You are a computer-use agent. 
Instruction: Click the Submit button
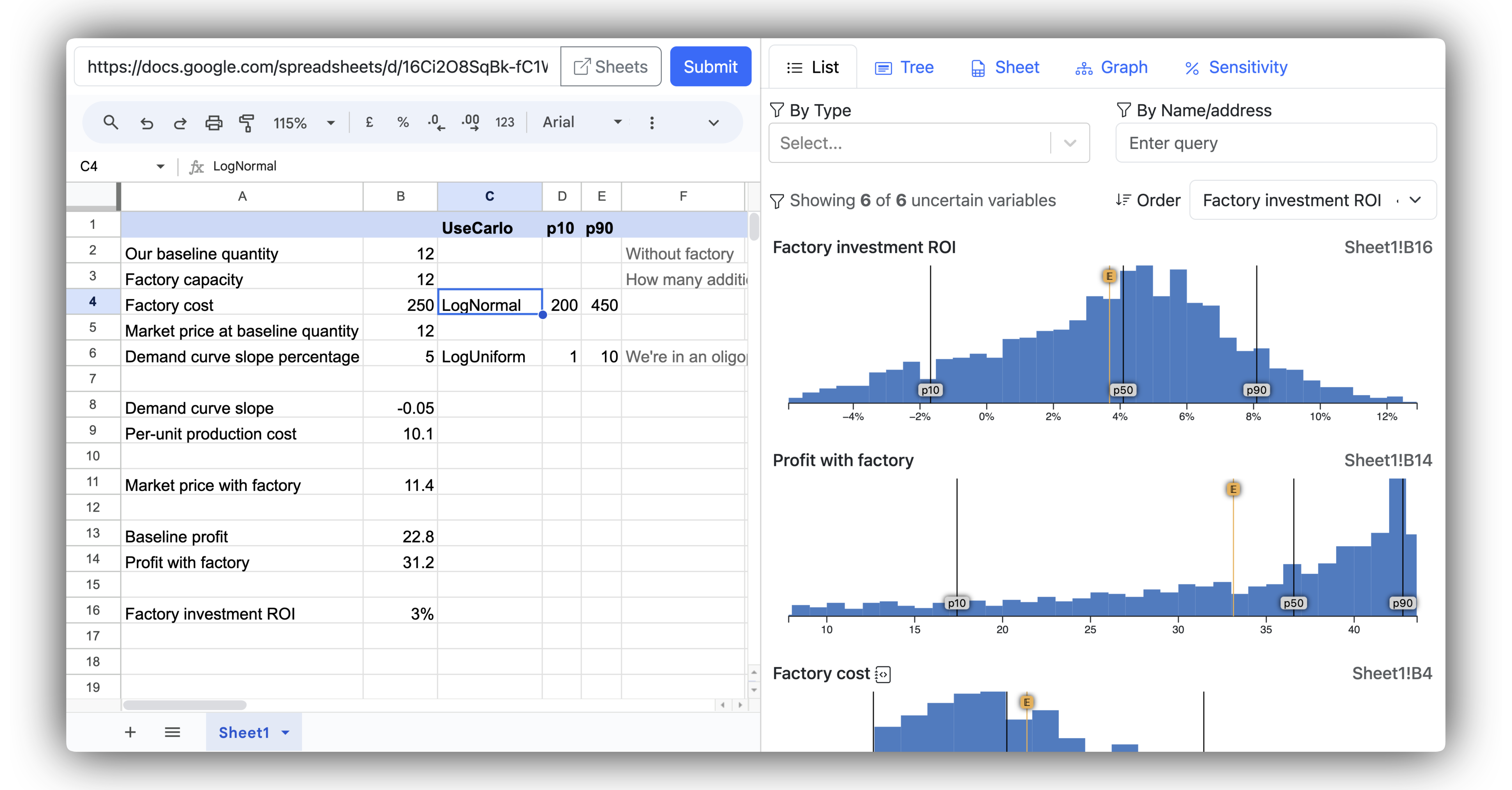tap(710, 66)
